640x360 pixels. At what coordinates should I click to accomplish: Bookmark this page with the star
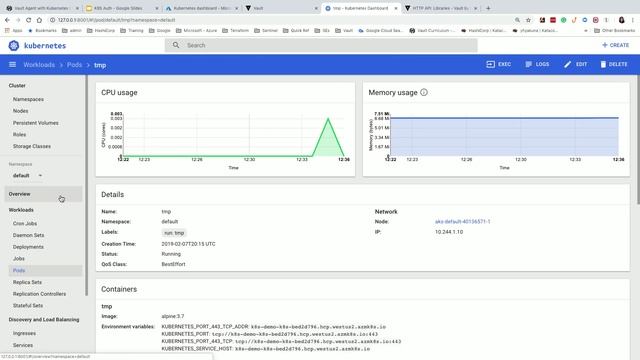pos(528,20)
